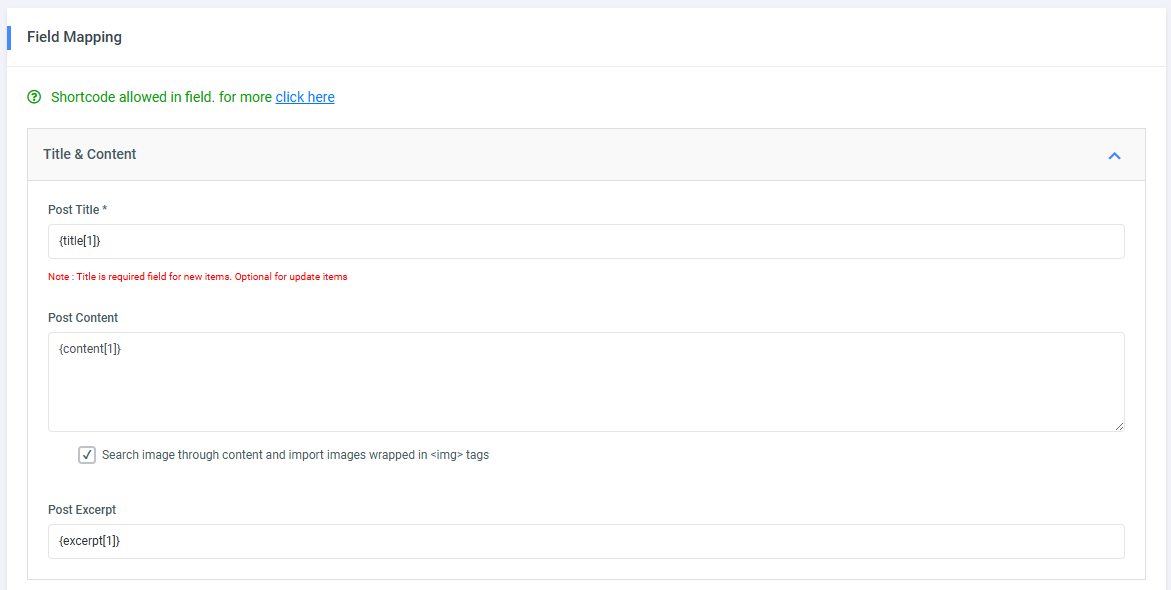This screenshot has height=590, width=1171.
Task: Click the "Post Title" field label
Action: point(73,210)
